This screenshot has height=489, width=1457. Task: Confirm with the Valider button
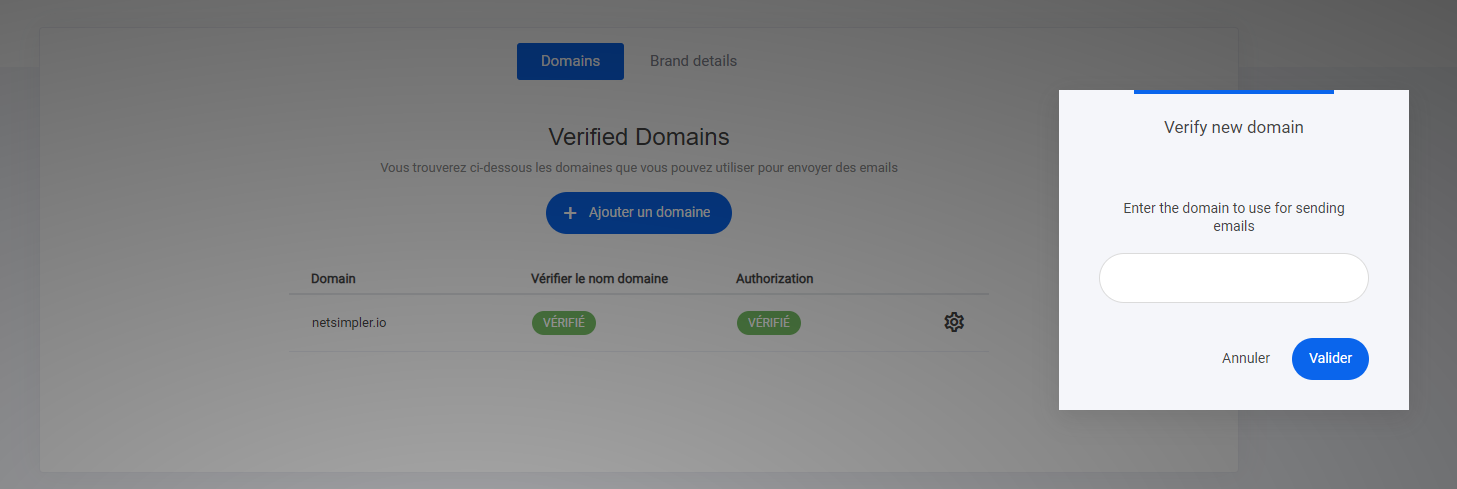tap(1329, 359)
